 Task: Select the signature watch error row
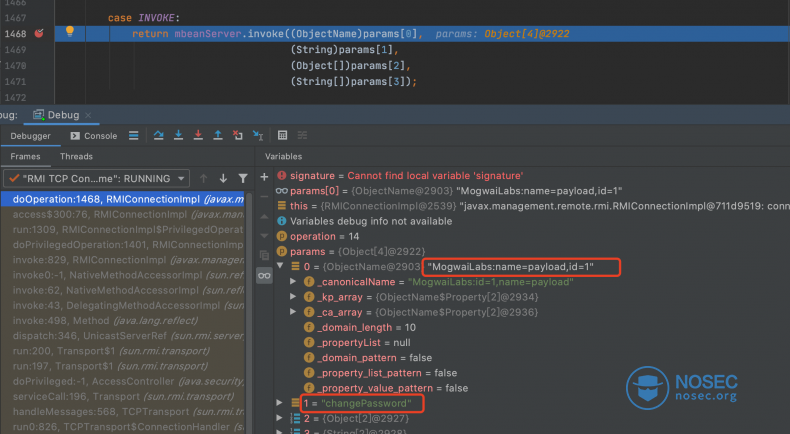click(532, 175)
